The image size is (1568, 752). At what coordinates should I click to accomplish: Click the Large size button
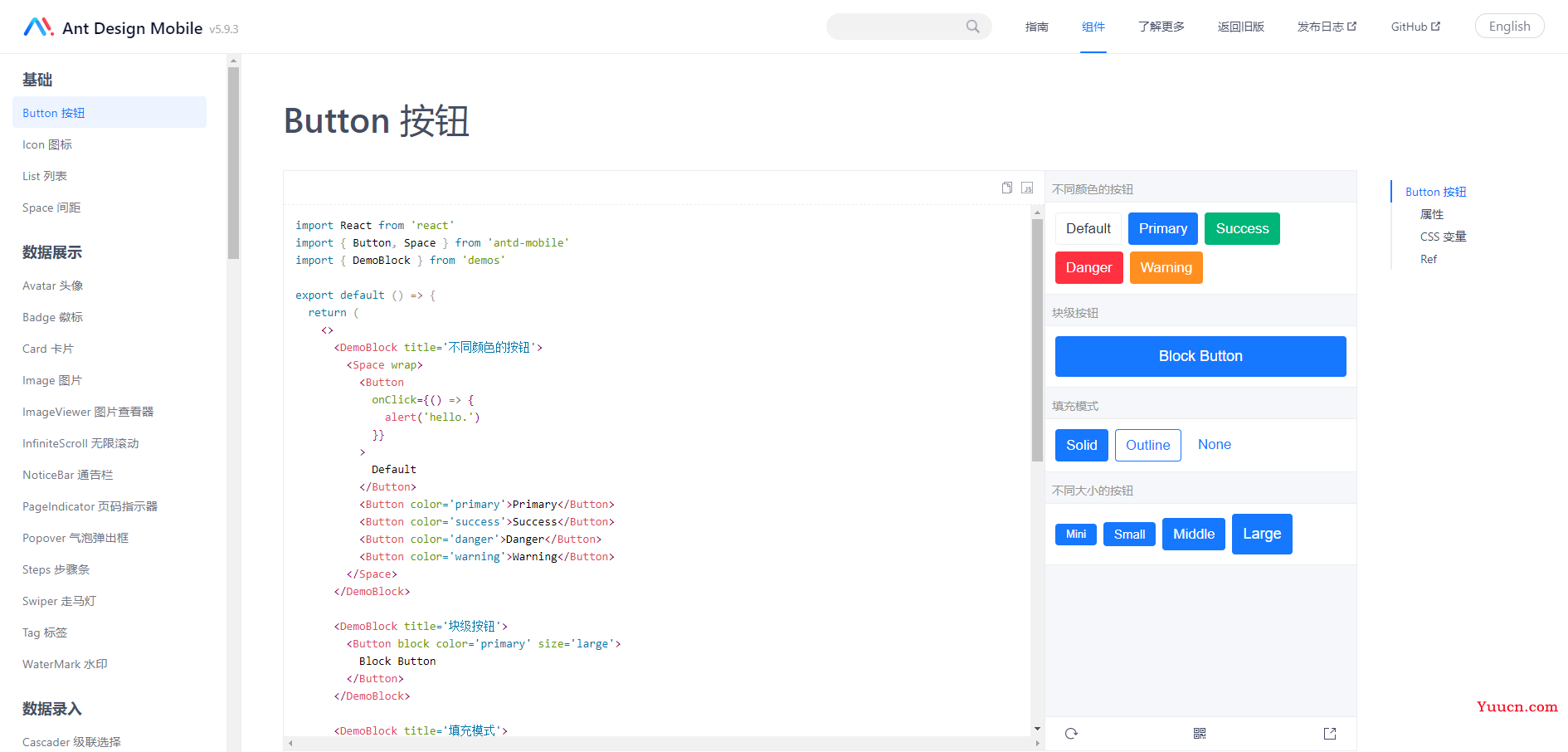[1262, 534]
